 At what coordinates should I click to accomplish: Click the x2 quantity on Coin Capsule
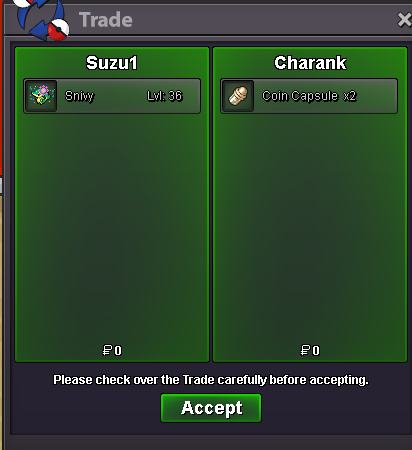(x=350, y=96)
